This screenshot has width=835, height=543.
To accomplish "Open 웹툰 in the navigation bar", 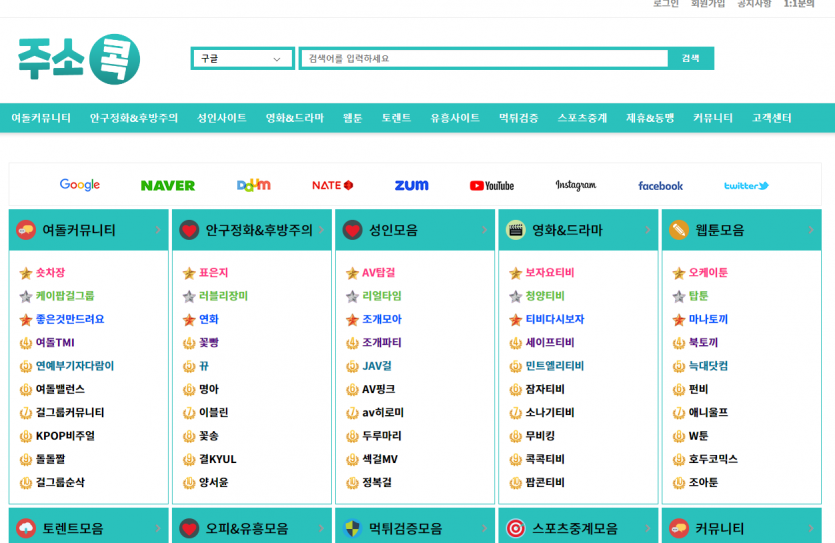I will coord(353,118).
